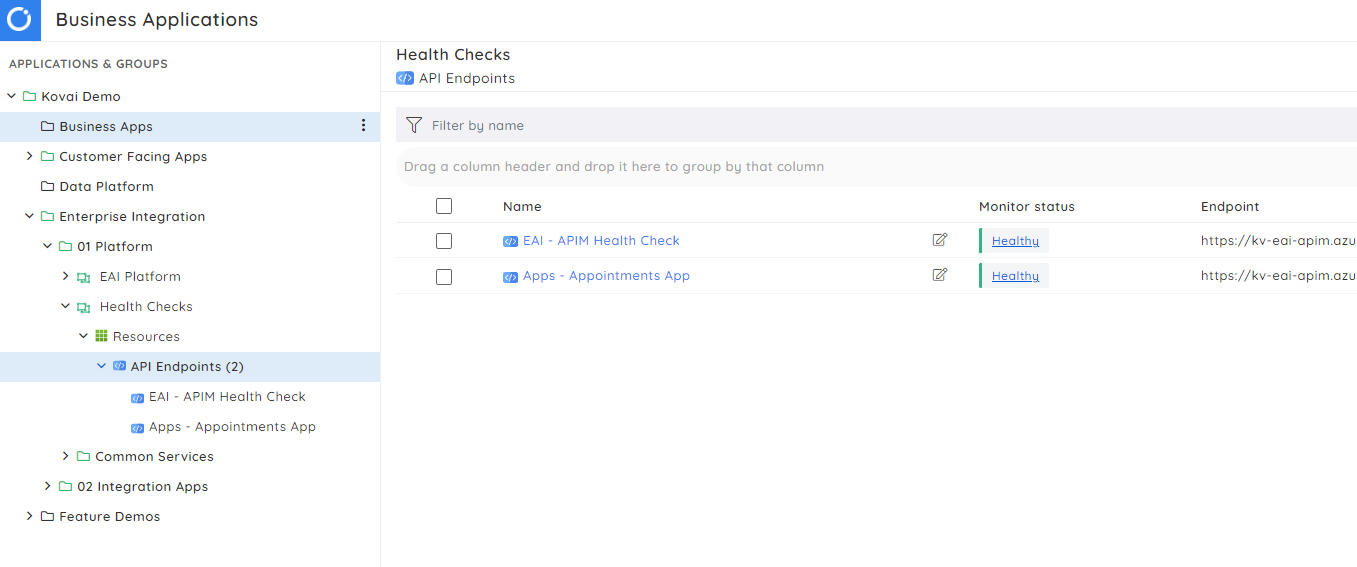Click the app logo in top-left corner
This screenshot has width=1357, height=567.
point(20,20)
